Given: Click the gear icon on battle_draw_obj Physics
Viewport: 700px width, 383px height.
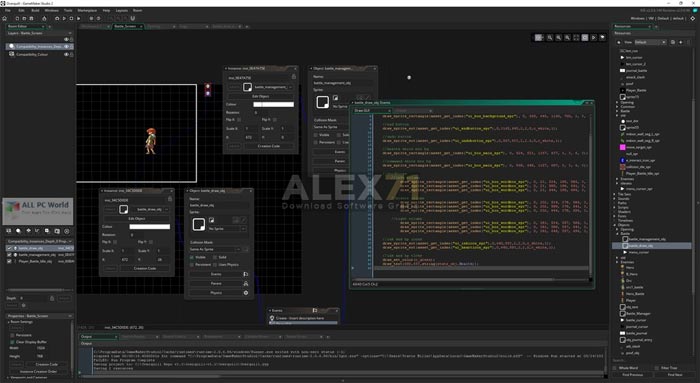Looking at the screenshot, I should coord(246,293).
